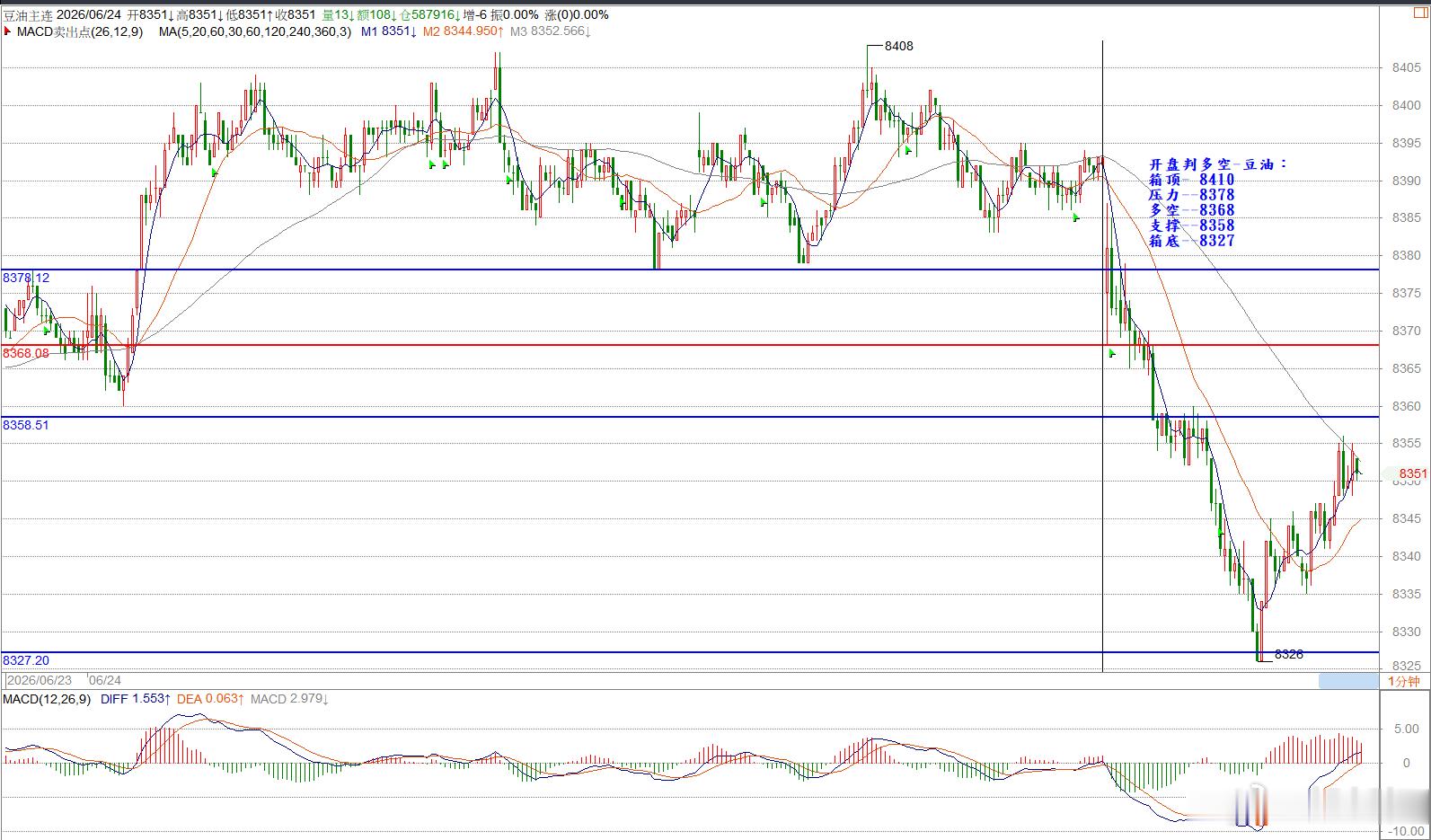
Task: Select the MA(5,20,60,30...) indicator label
Action: (254, 31)
